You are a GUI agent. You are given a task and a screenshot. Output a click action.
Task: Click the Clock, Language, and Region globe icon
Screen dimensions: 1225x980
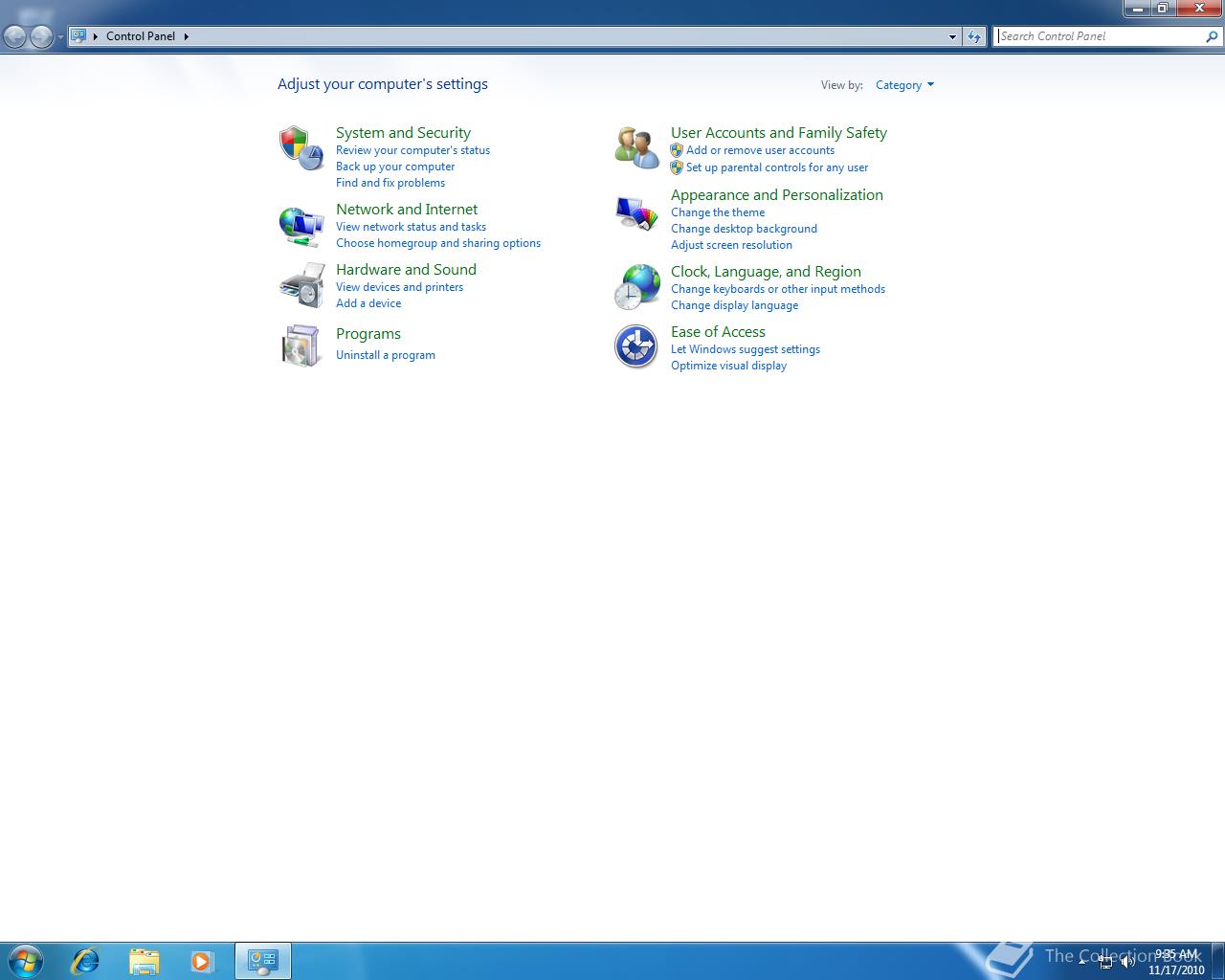635,284
